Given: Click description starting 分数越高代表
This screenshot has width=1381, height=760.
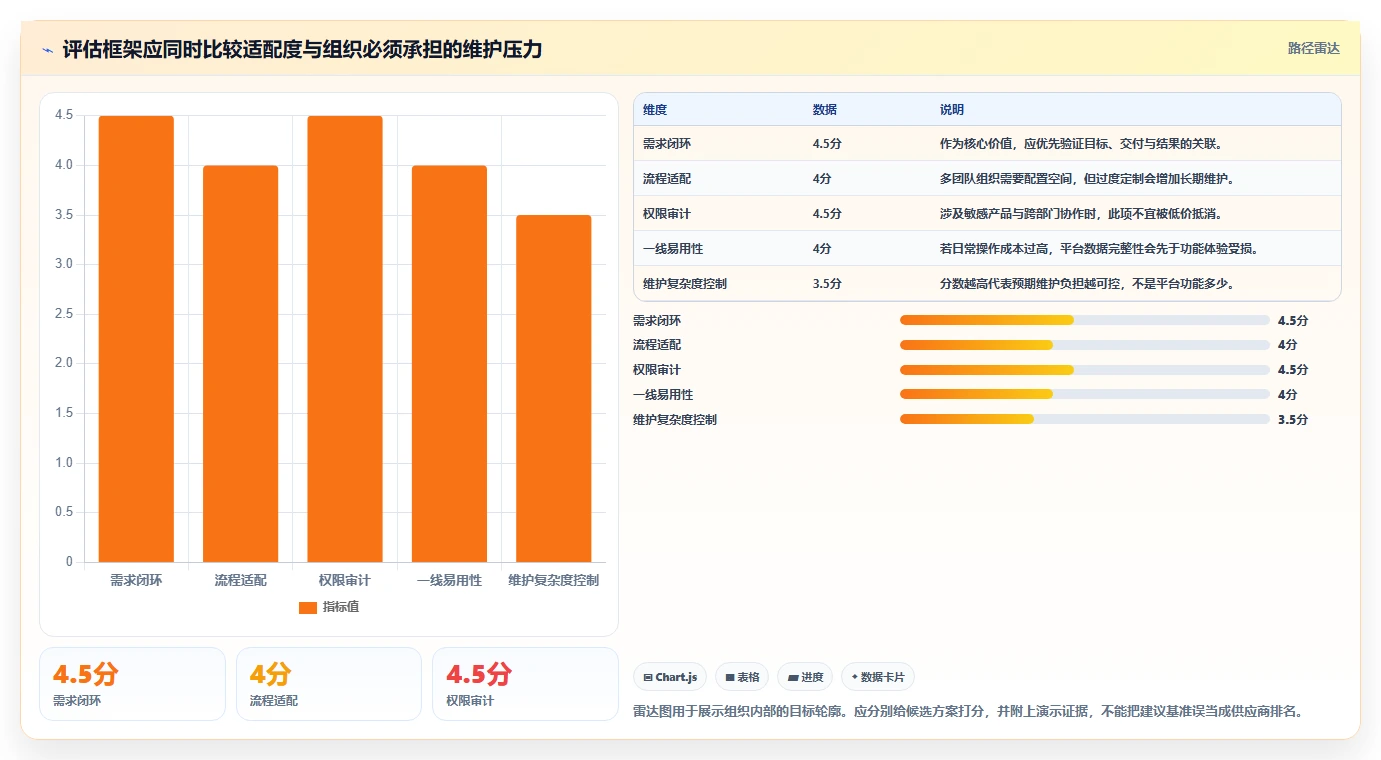Looking at the screenshot, I should pyautogui.click(x=1088, y=284).
